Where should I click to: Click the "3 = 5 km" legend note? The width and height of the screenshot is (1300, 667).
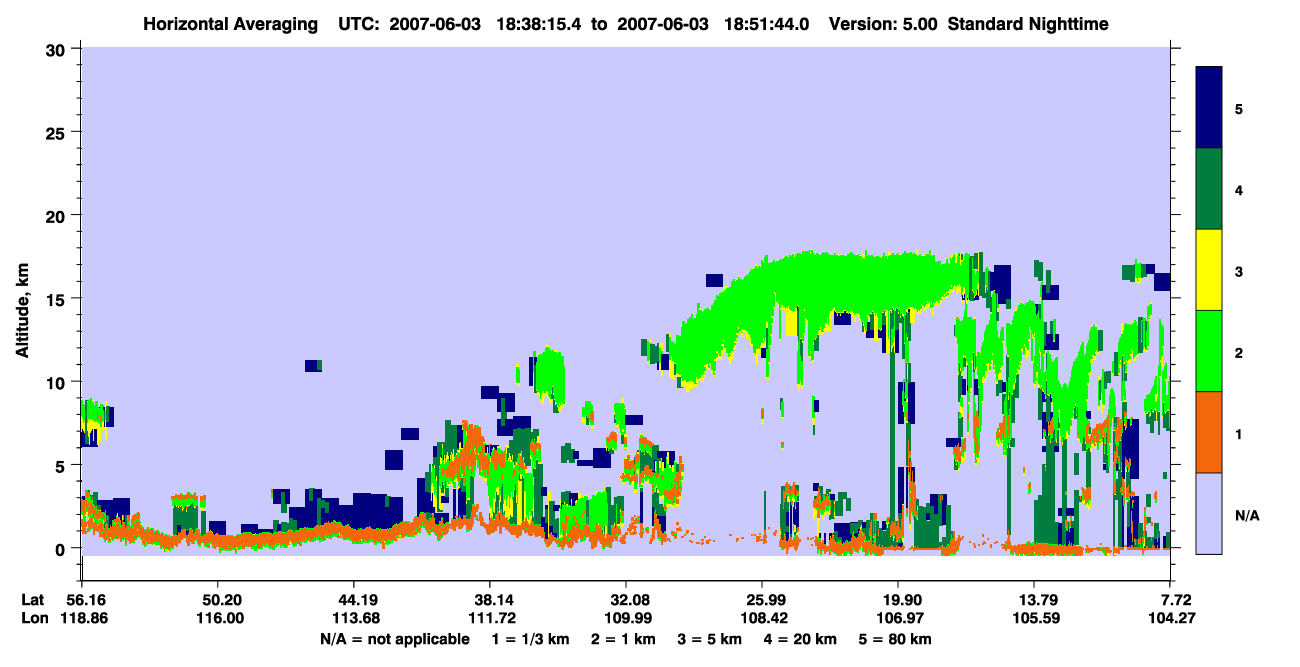coord(712,639)
